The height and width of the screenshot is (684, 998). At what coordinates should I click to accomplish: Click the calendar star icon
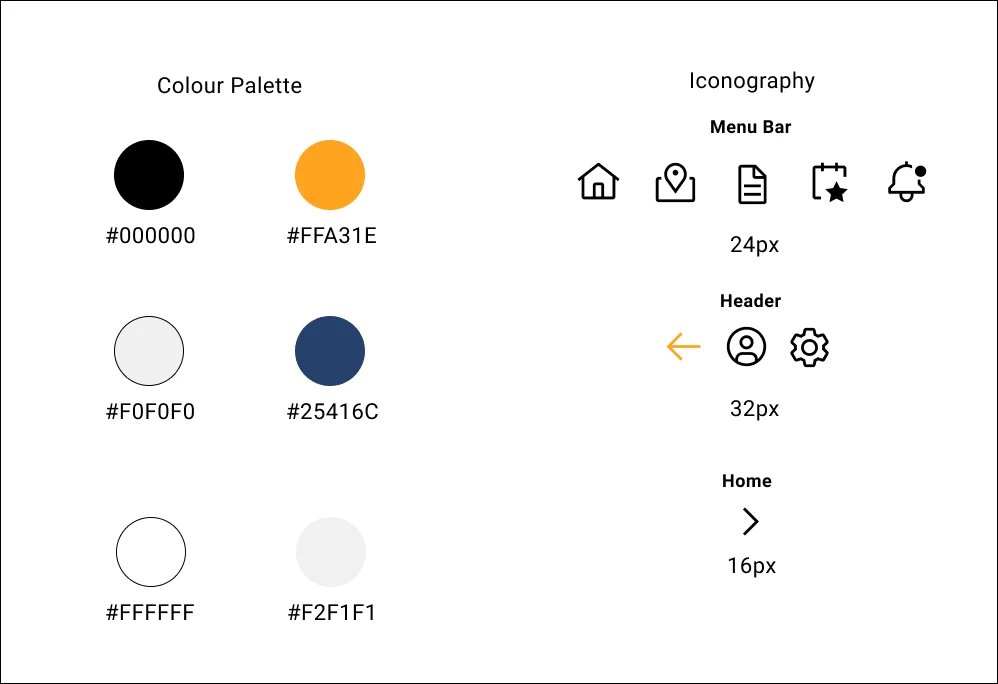830,183
